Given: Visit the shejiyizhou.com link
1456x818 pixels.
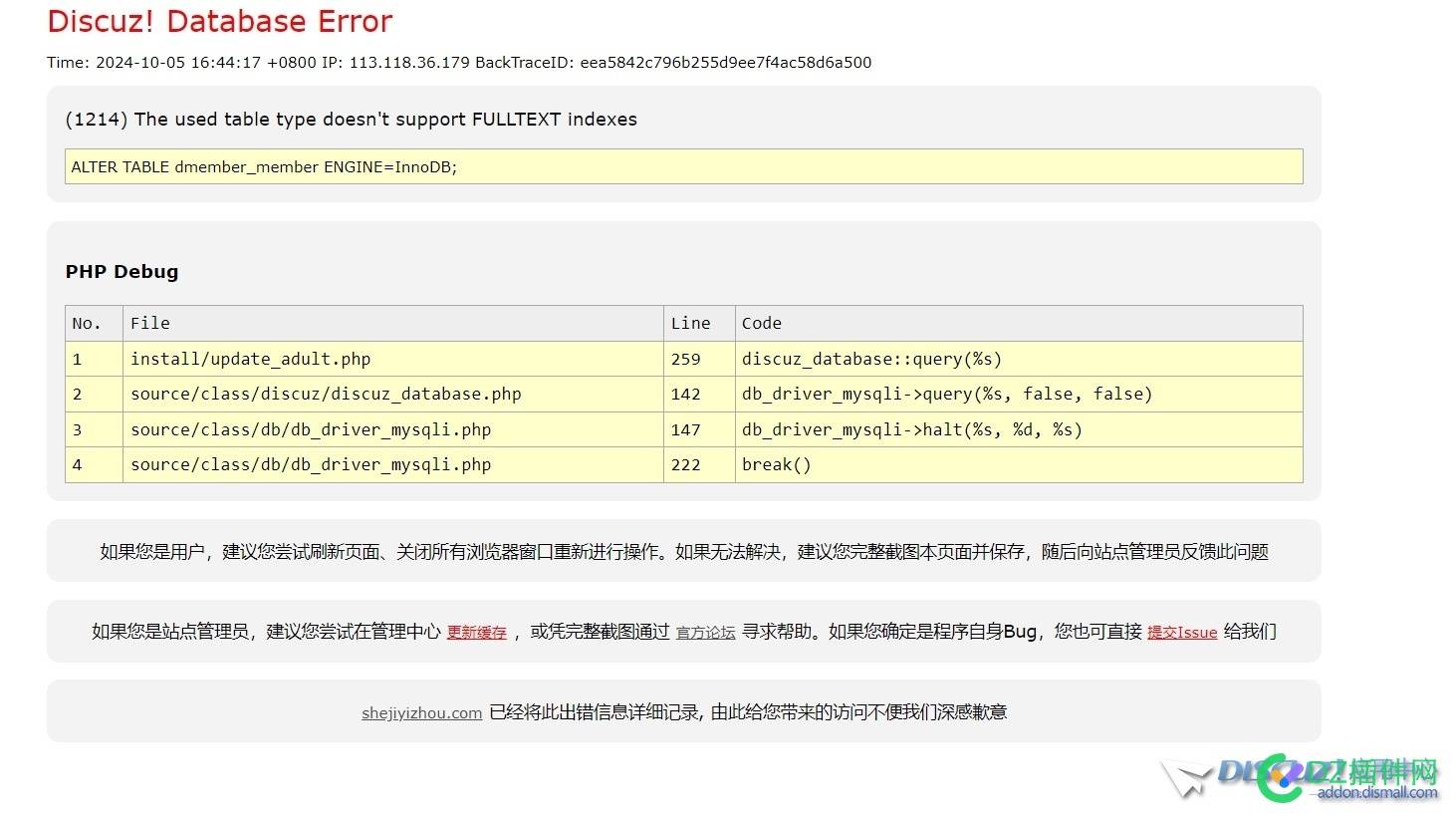Looking at the screenshot, I should coord(421,713).
